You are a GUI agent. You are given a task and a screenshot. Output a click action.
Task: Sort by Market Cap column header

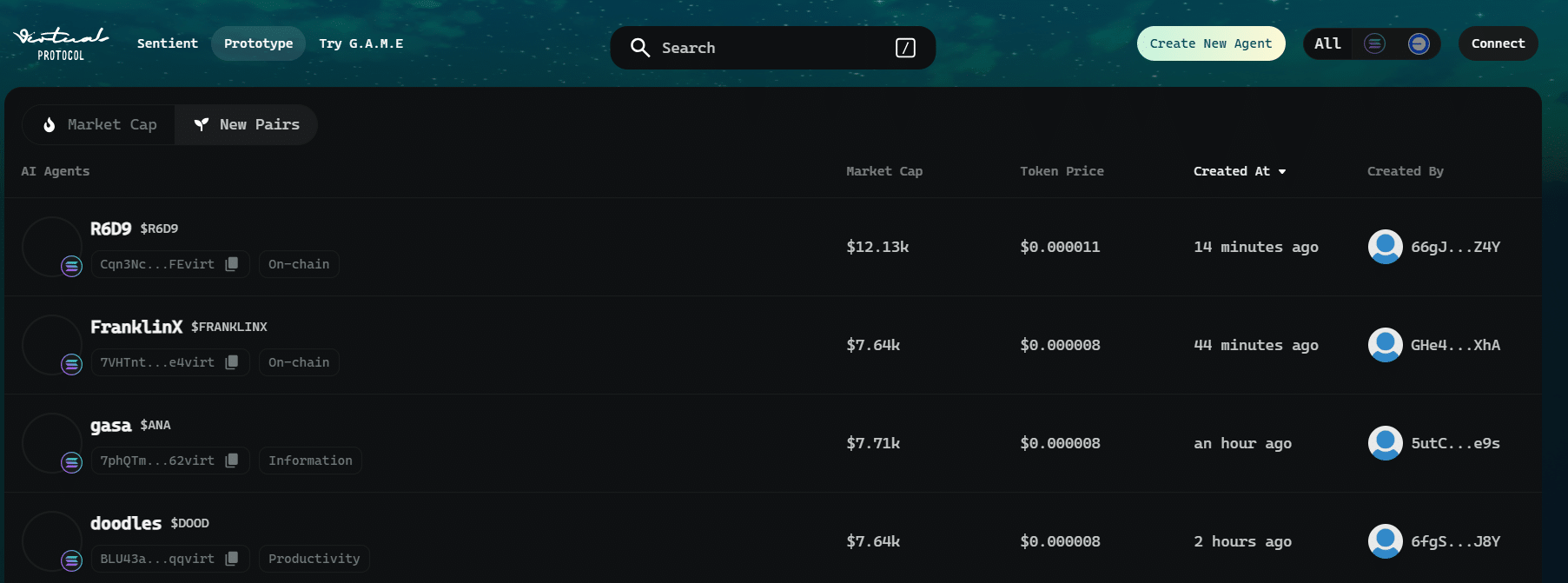884,171
